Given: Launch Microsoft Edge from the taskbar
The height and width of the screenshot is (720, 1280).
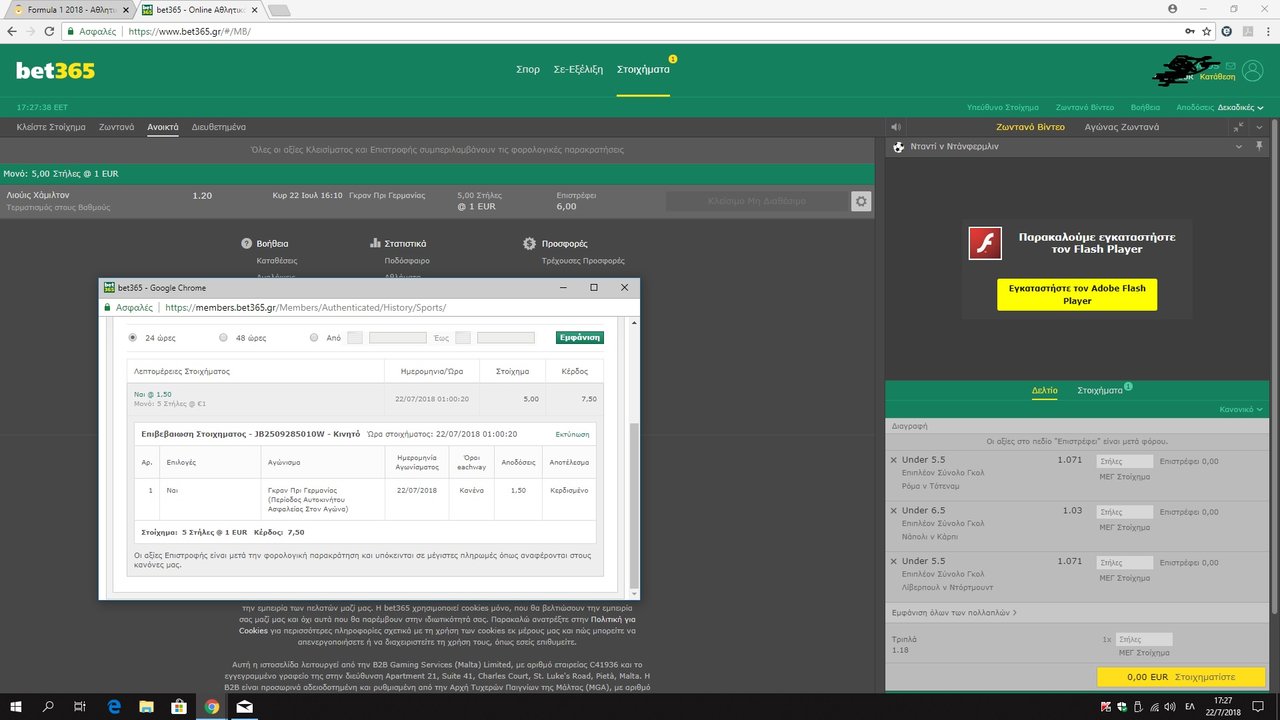Looking at the screenshot, I should tap(114, 706).
